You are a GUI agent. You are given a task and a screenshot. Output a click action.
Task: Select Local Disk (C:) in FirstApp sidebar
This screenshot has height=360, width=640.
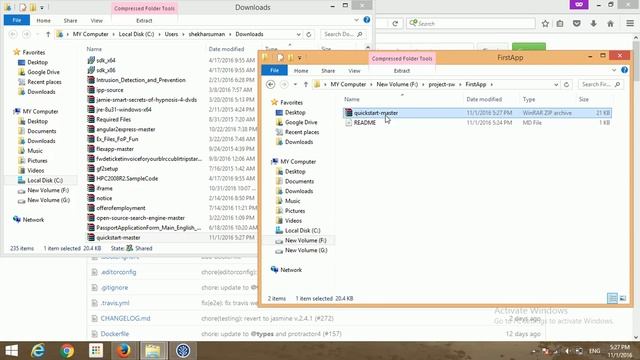tap(302, 230)
